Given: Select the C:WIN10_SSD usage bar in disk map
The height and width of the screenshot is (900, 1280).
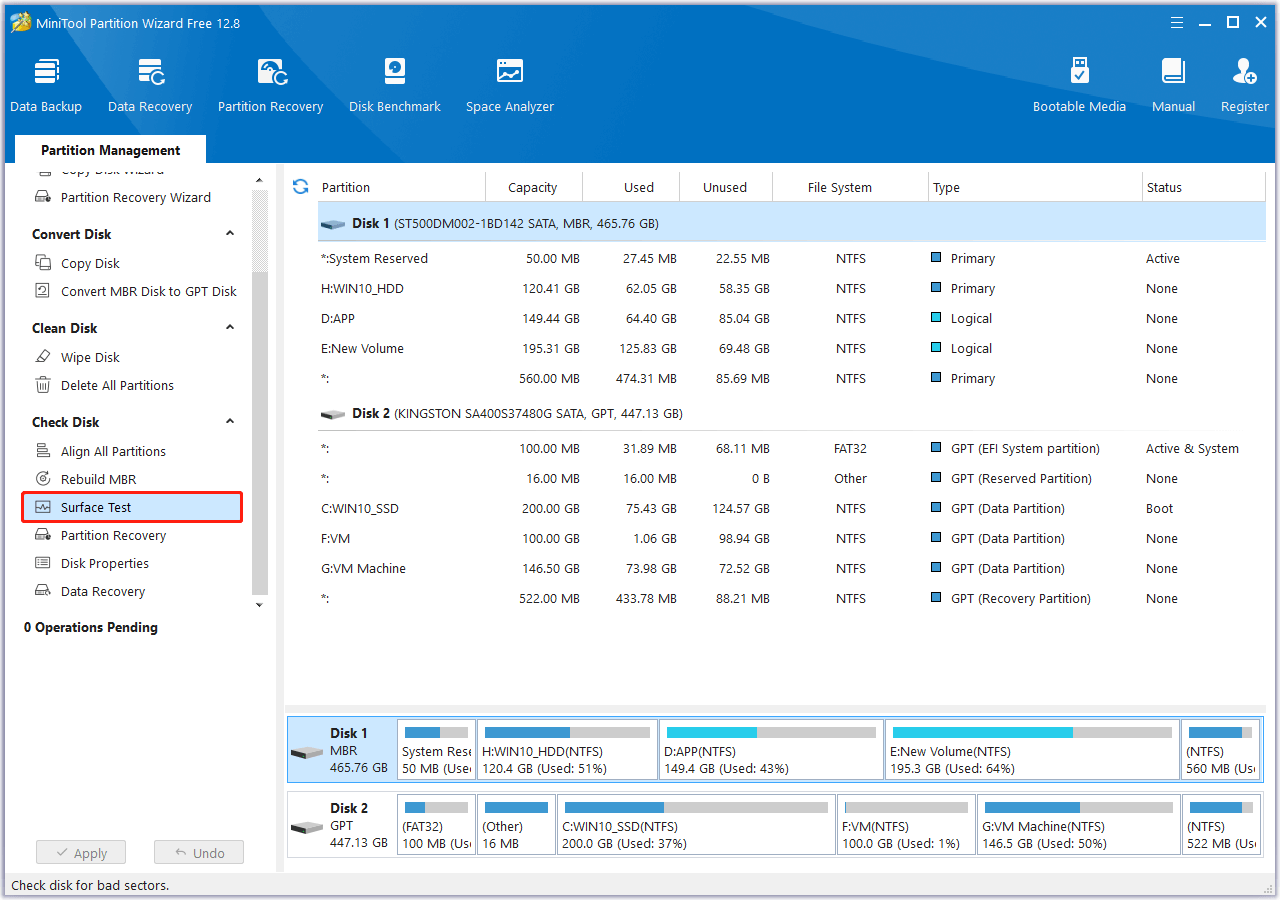Looking at the screenshot, I should point(695,807).
